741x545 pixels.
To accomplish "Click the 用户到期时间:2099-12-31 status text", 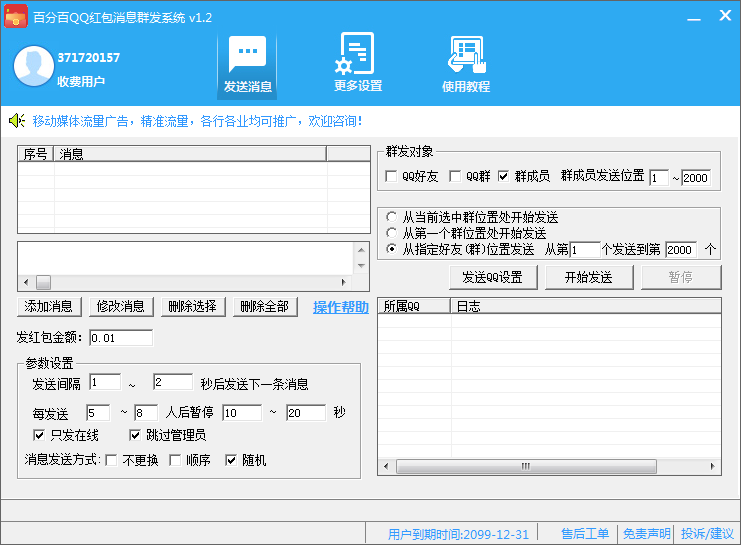I will pyautogui.click(x=458, y=534).
